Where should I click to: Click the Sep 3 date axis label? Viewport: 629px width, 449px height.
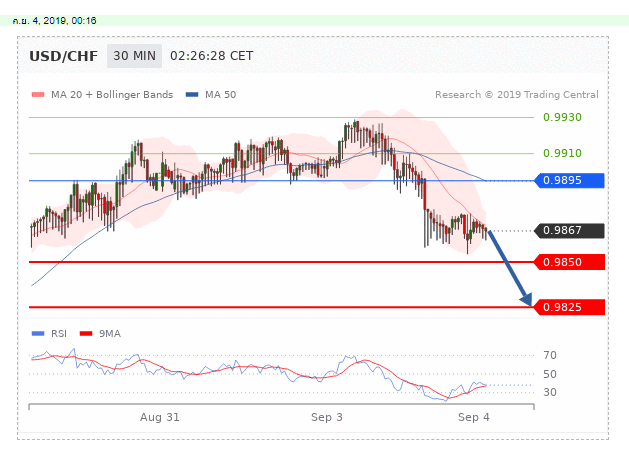pos(327,417)
